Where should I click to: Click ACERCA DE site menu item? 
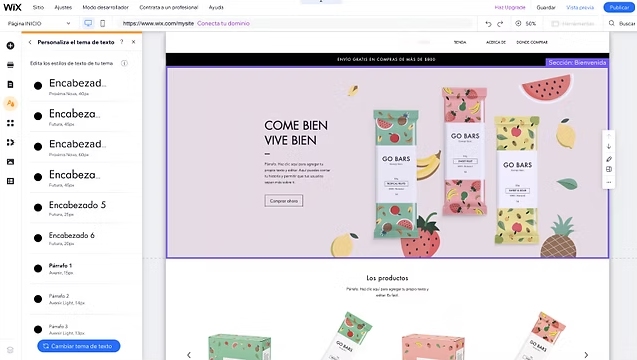click(496, 42)
